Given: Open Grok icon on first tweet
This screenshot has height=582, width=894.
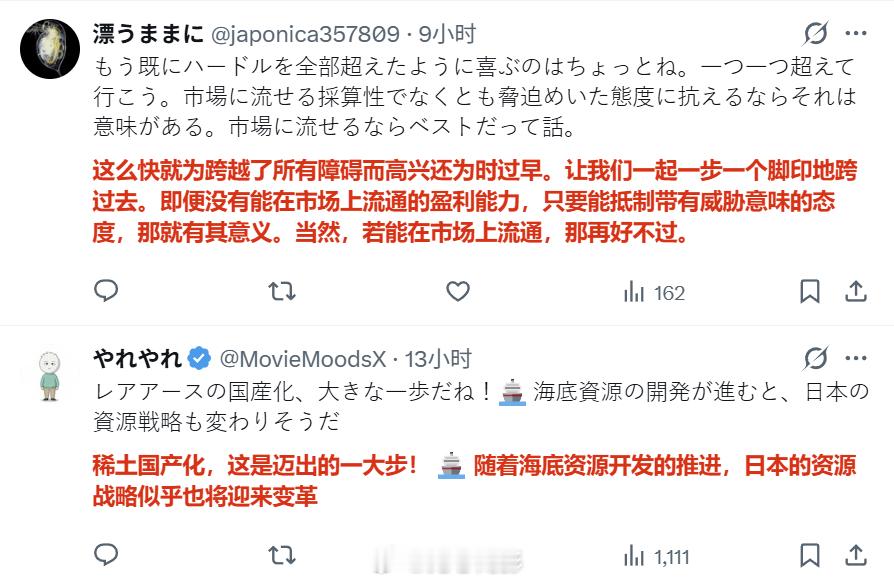Looking at the screenshot, I should pyautogui.click(x=815, y=33).
